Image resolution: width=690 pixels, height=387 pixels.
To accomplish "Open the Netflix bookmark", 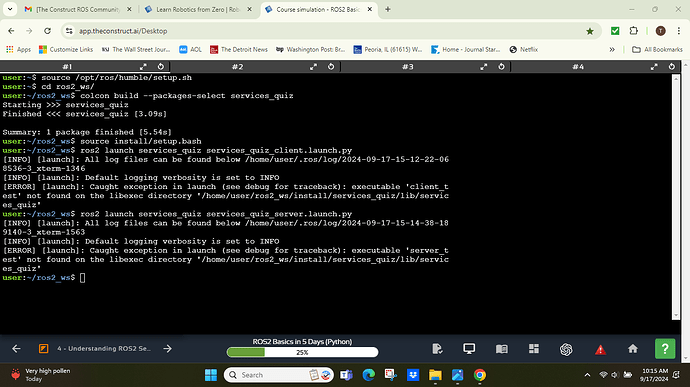I will (524, 50).
